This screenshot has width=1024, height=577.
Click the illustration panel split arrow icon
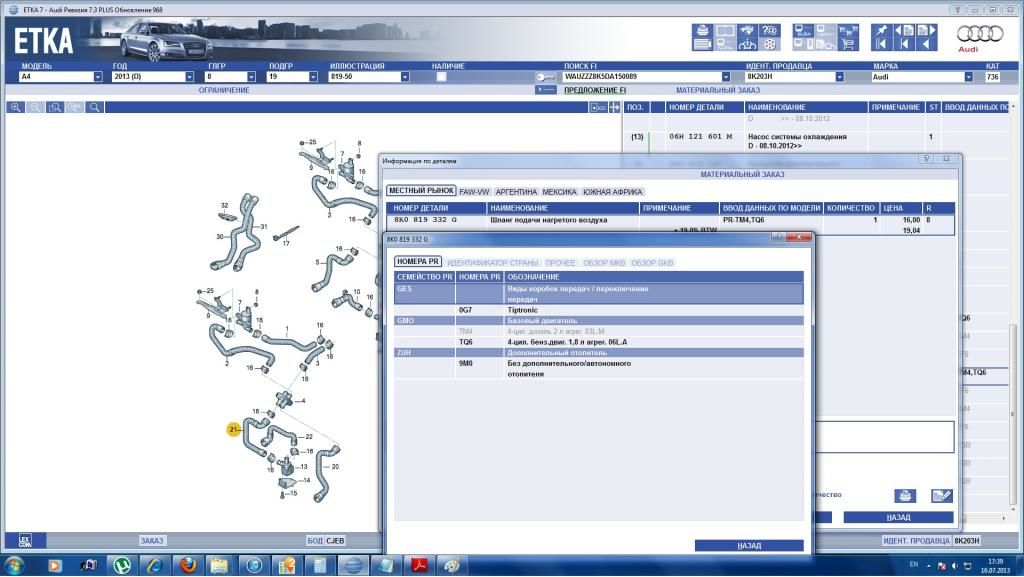615,107
